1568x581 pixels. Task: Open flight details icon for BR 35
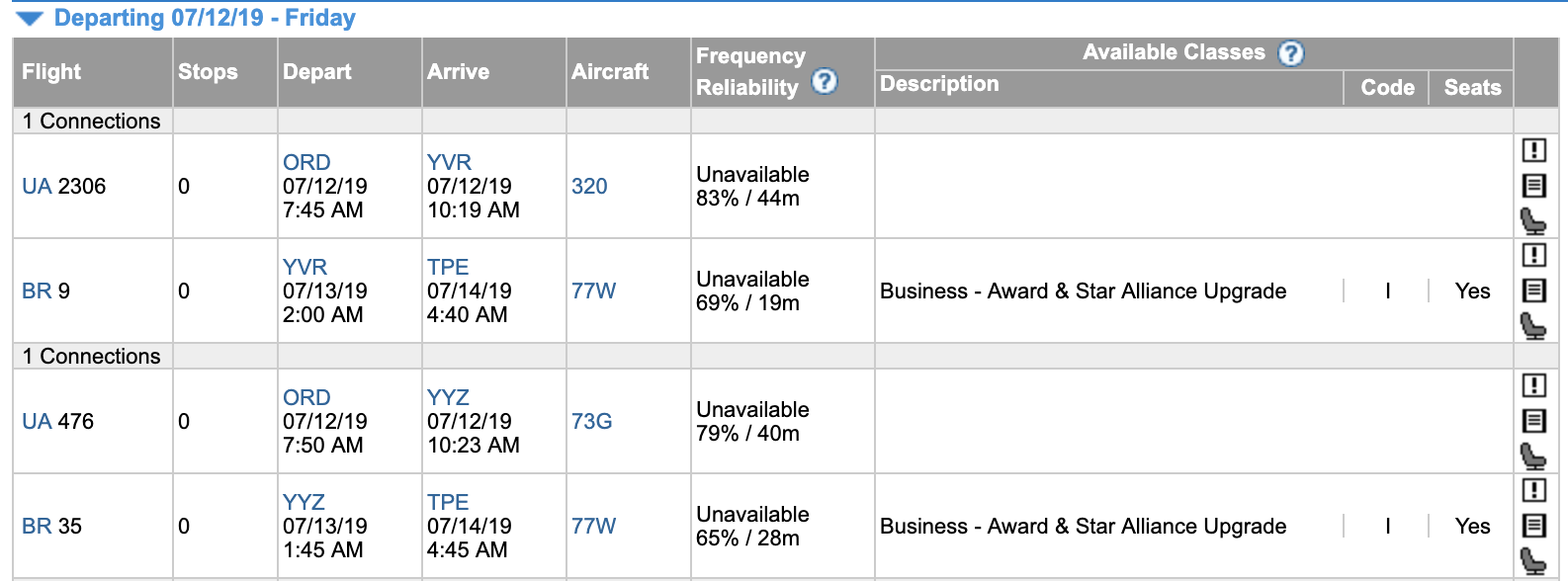pos(1533,526)
